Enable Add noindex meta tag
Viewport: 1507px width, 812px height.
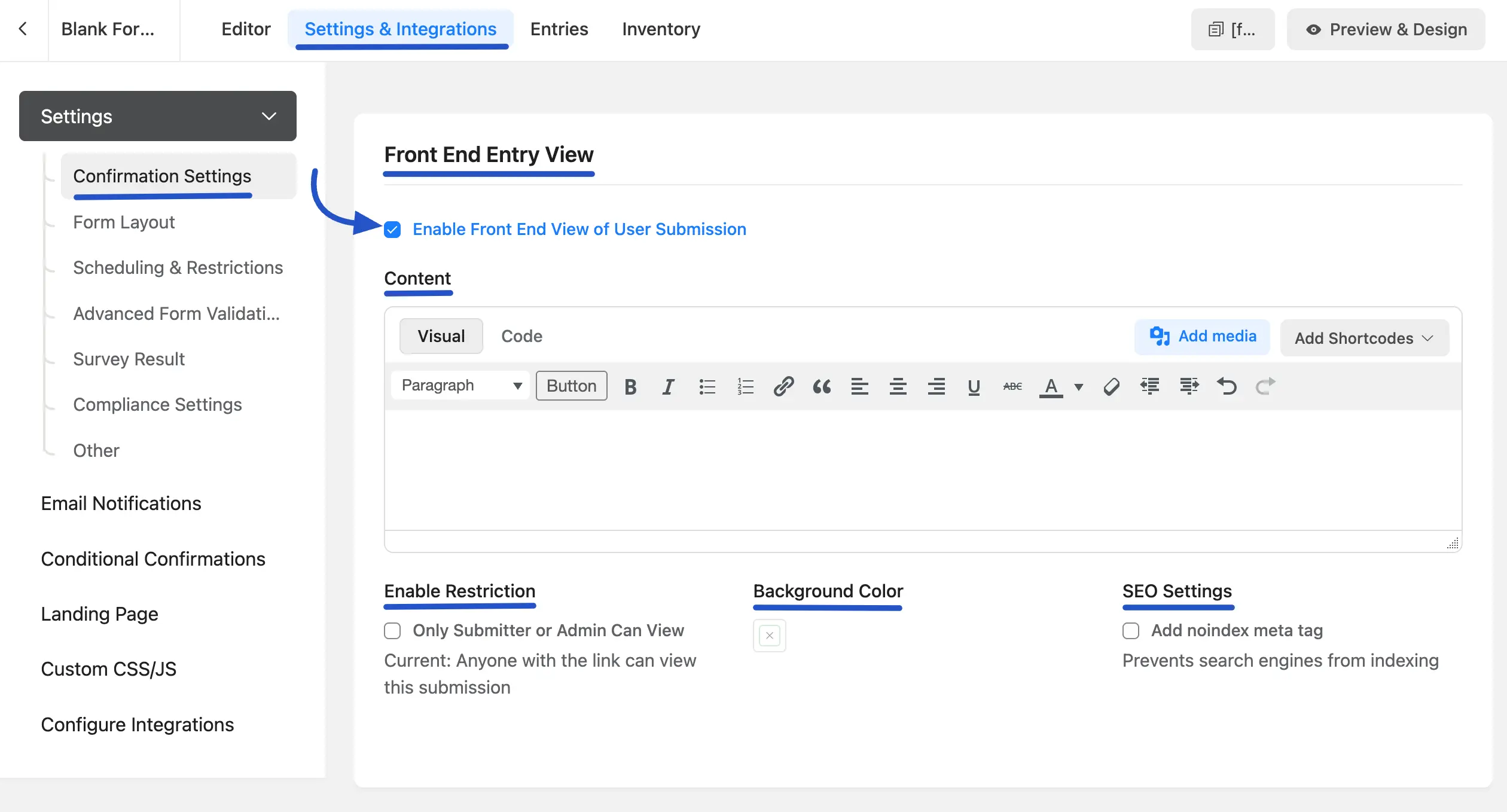[1130, 631]
